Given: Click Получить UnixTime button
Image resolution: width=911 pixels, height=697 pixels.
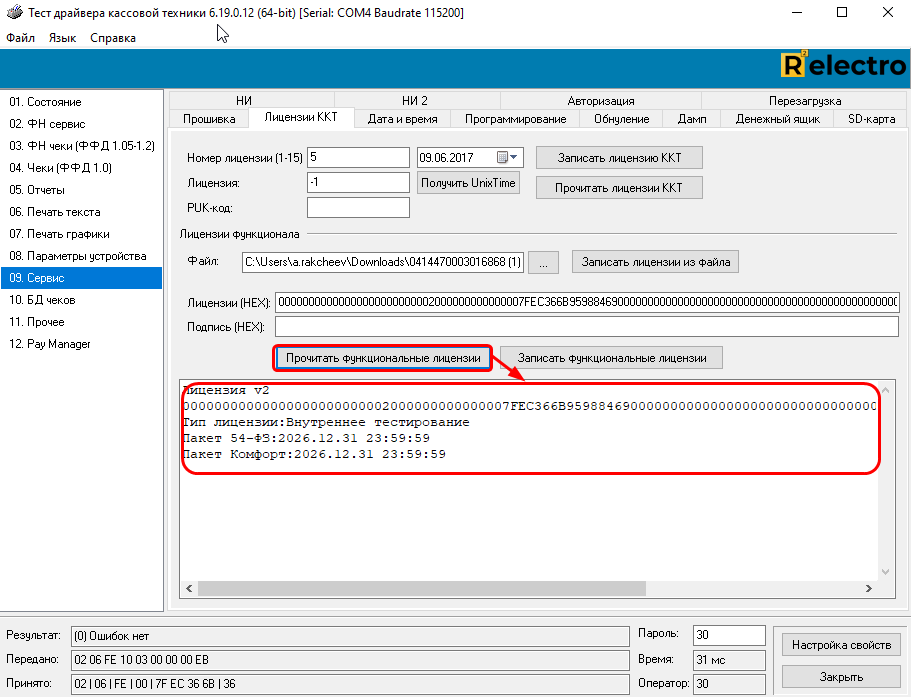Looking at the screenshot, I should [x=468, y=183].
